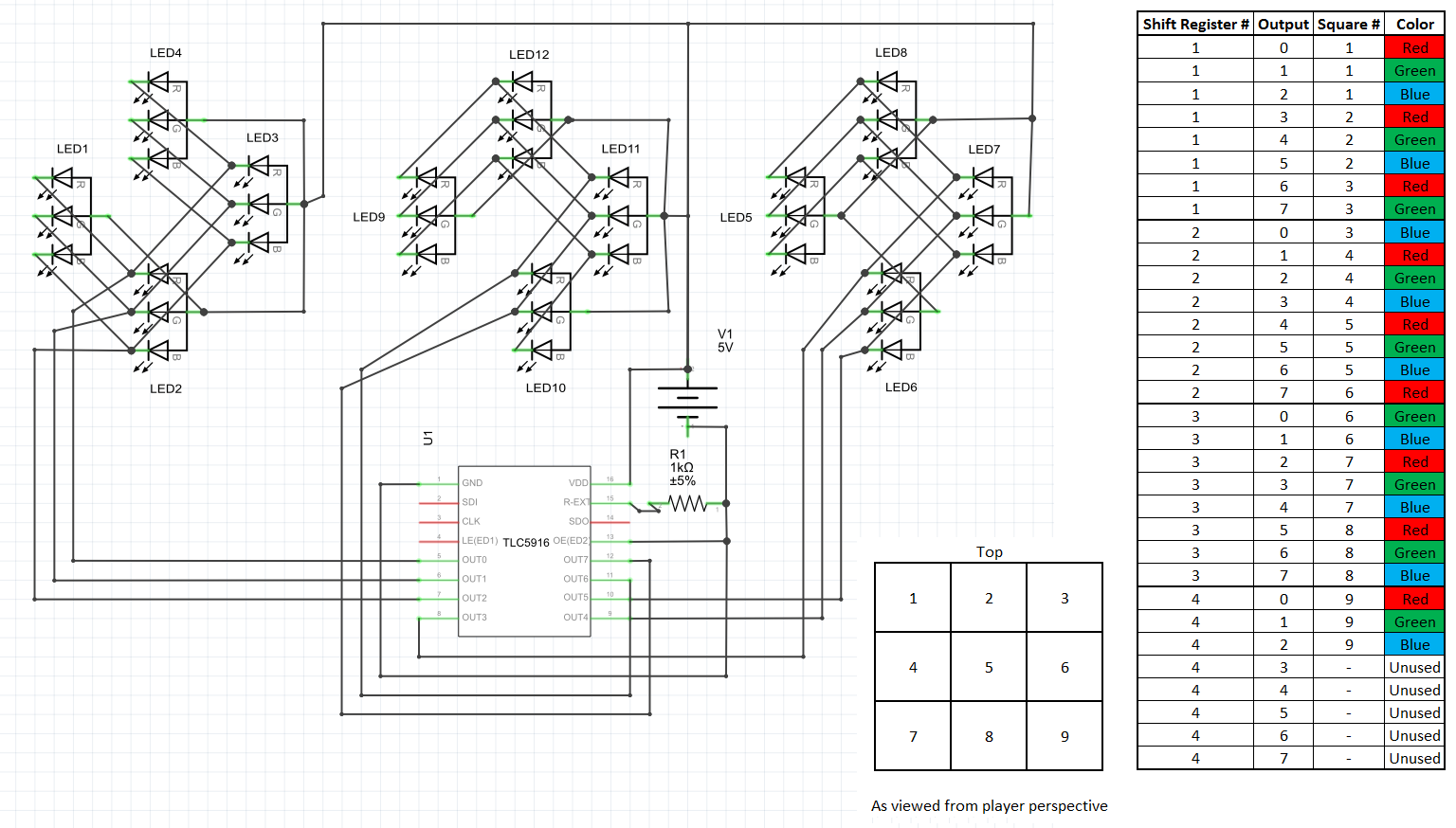The width and height of the screenshot is (1456, 828).
Task: Click the LED3 label
Action: 263,137
